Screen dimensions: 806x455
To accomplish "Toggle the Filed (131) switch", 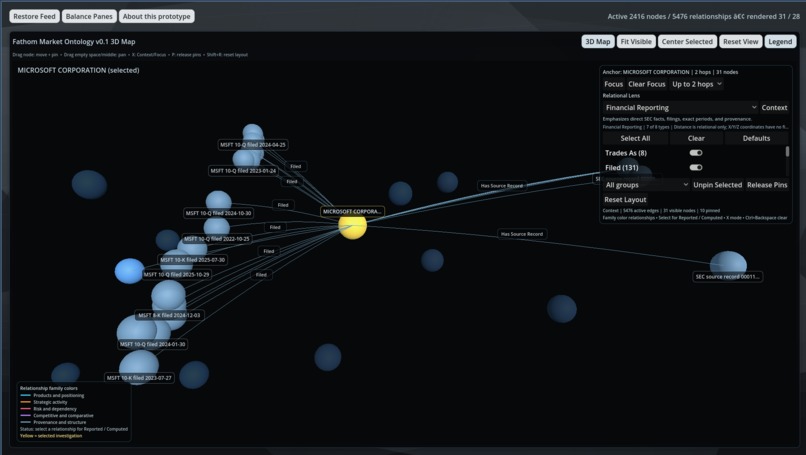I will (696, 167).
